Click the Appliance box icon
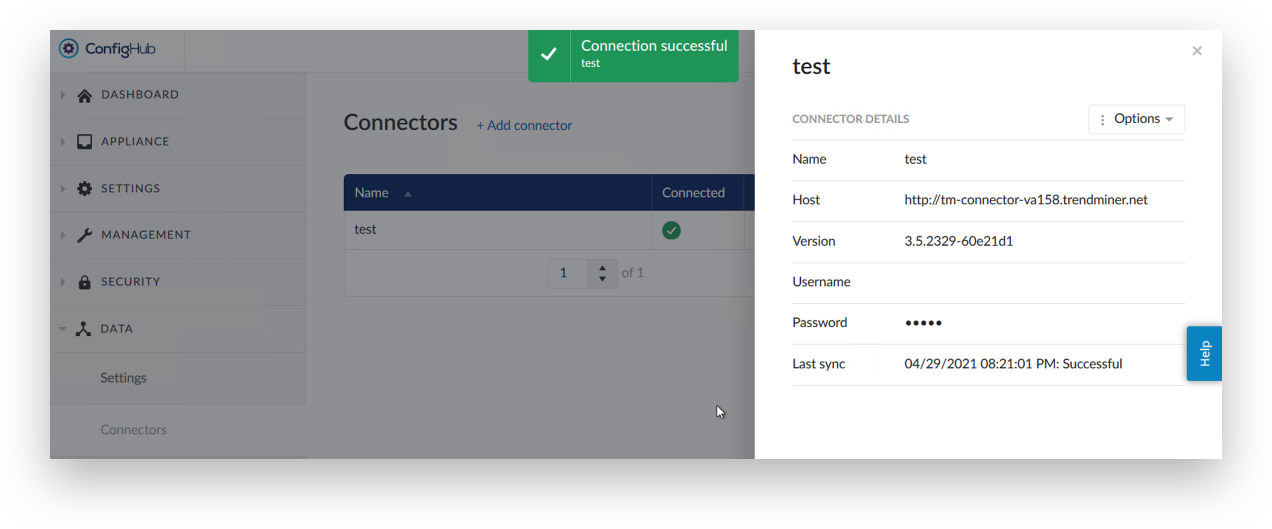The width and height of the screenshot is (1272, 529). [85, 142]
